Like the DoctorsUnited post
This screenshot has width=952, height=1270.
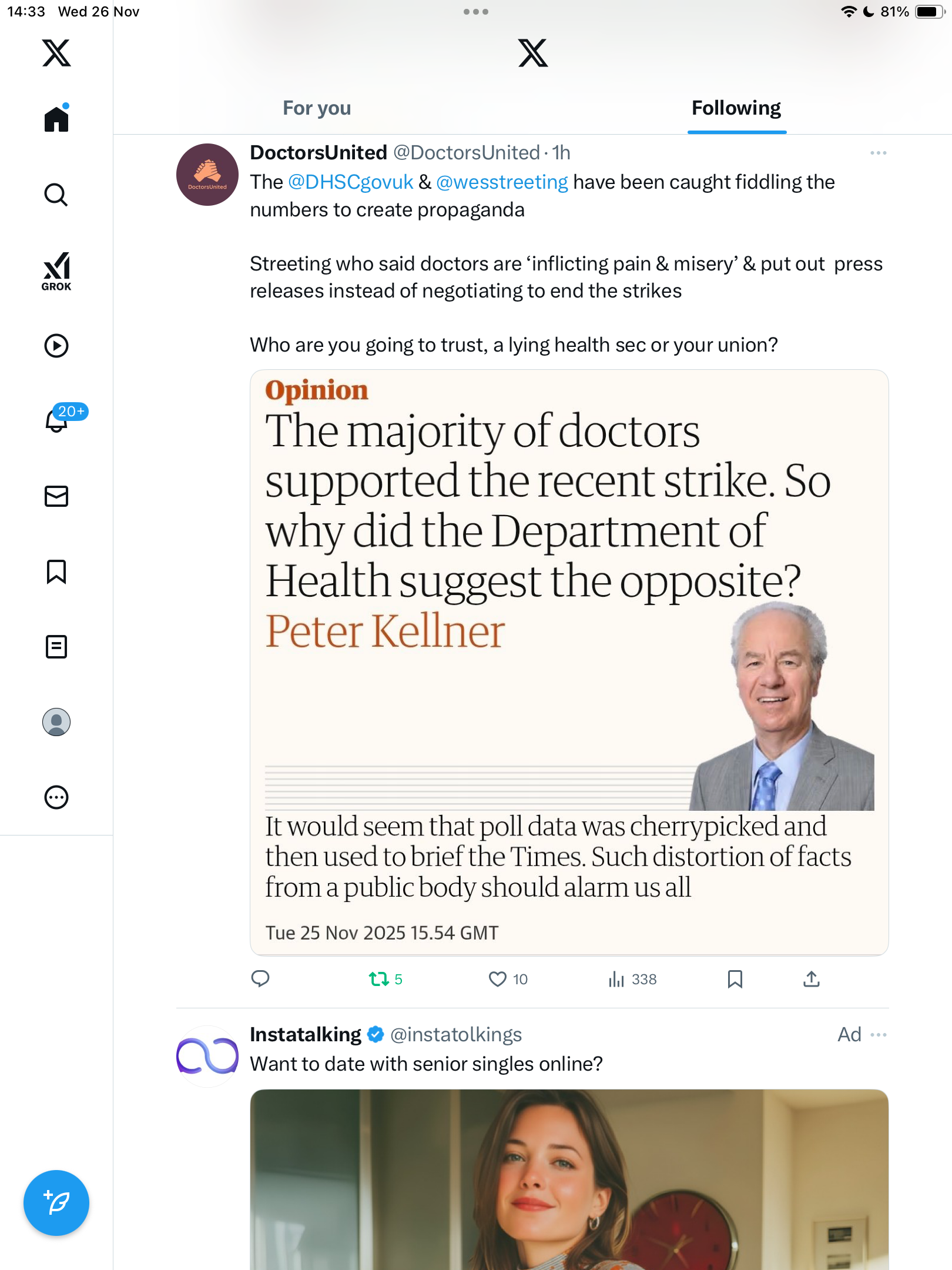point(498,979)
